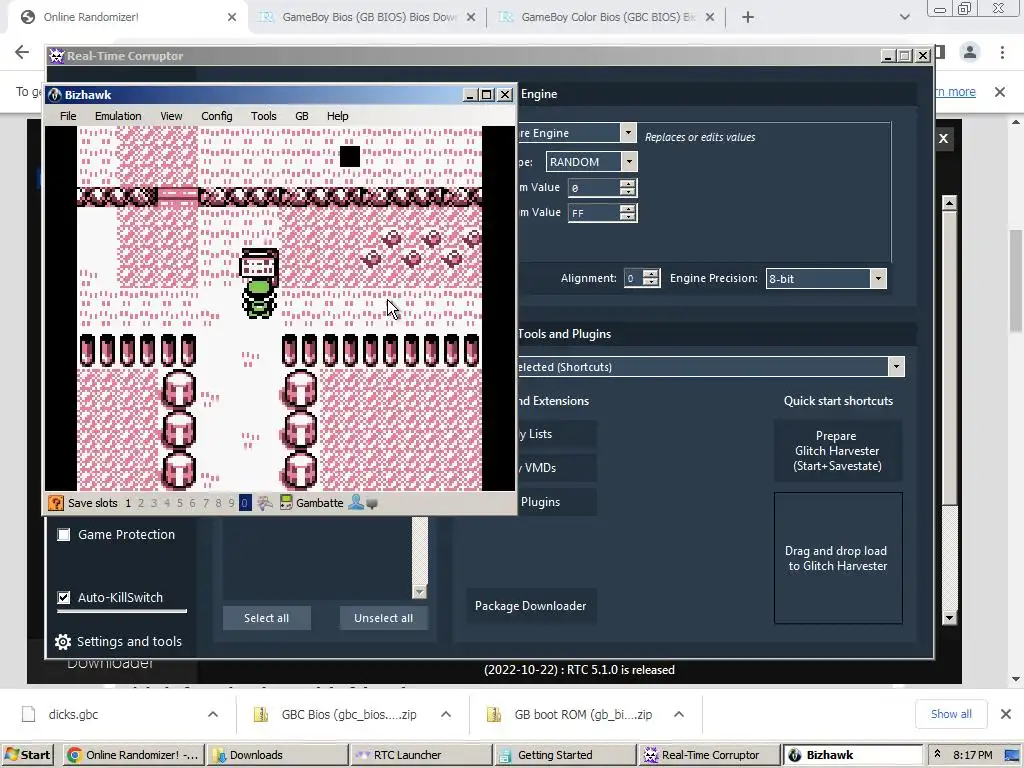Click the Unselect all button
This screenshot has height=768, width=1024.
383,618
